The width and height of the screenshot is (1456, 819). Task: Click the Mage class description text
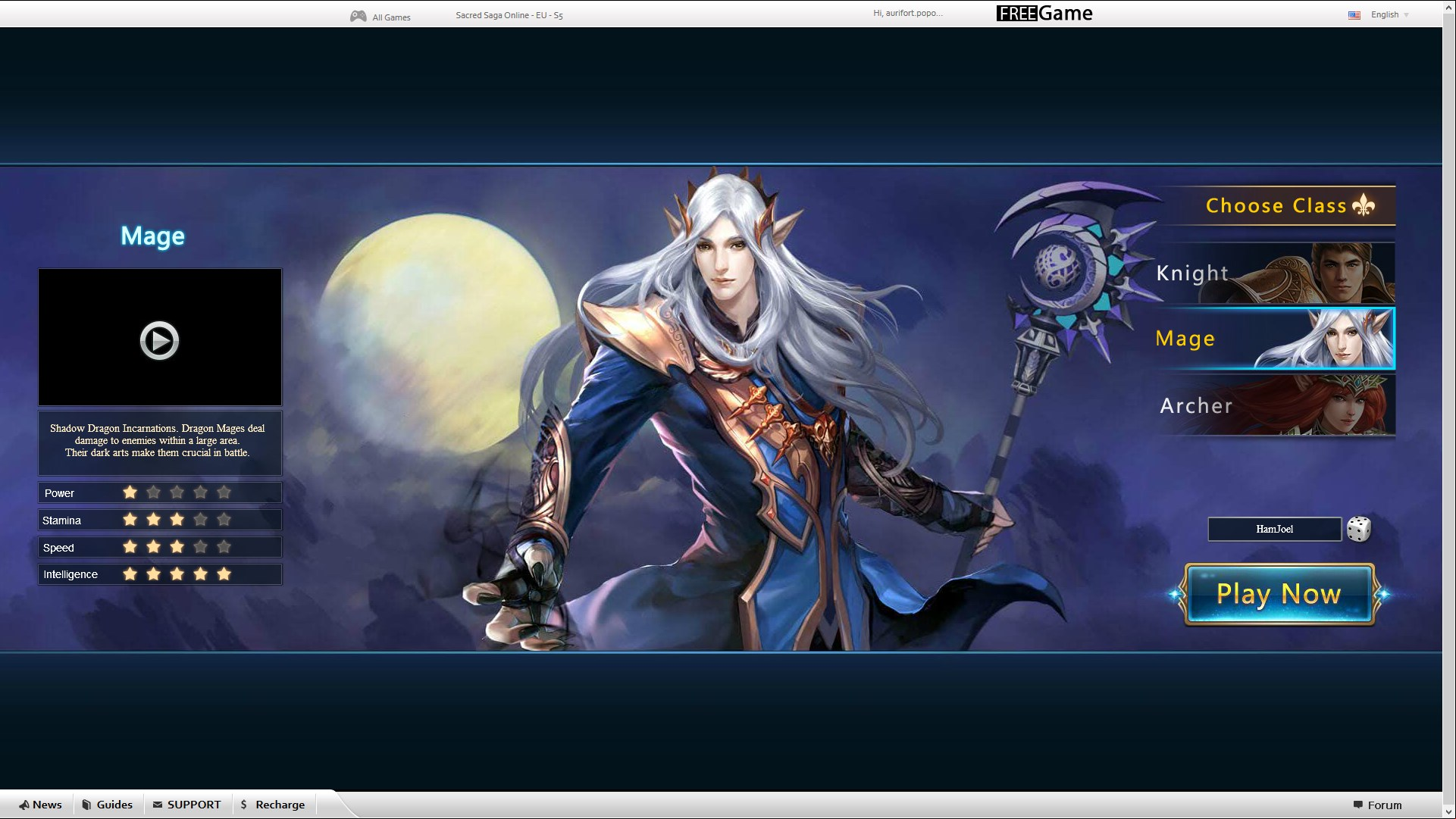point(158,440)
